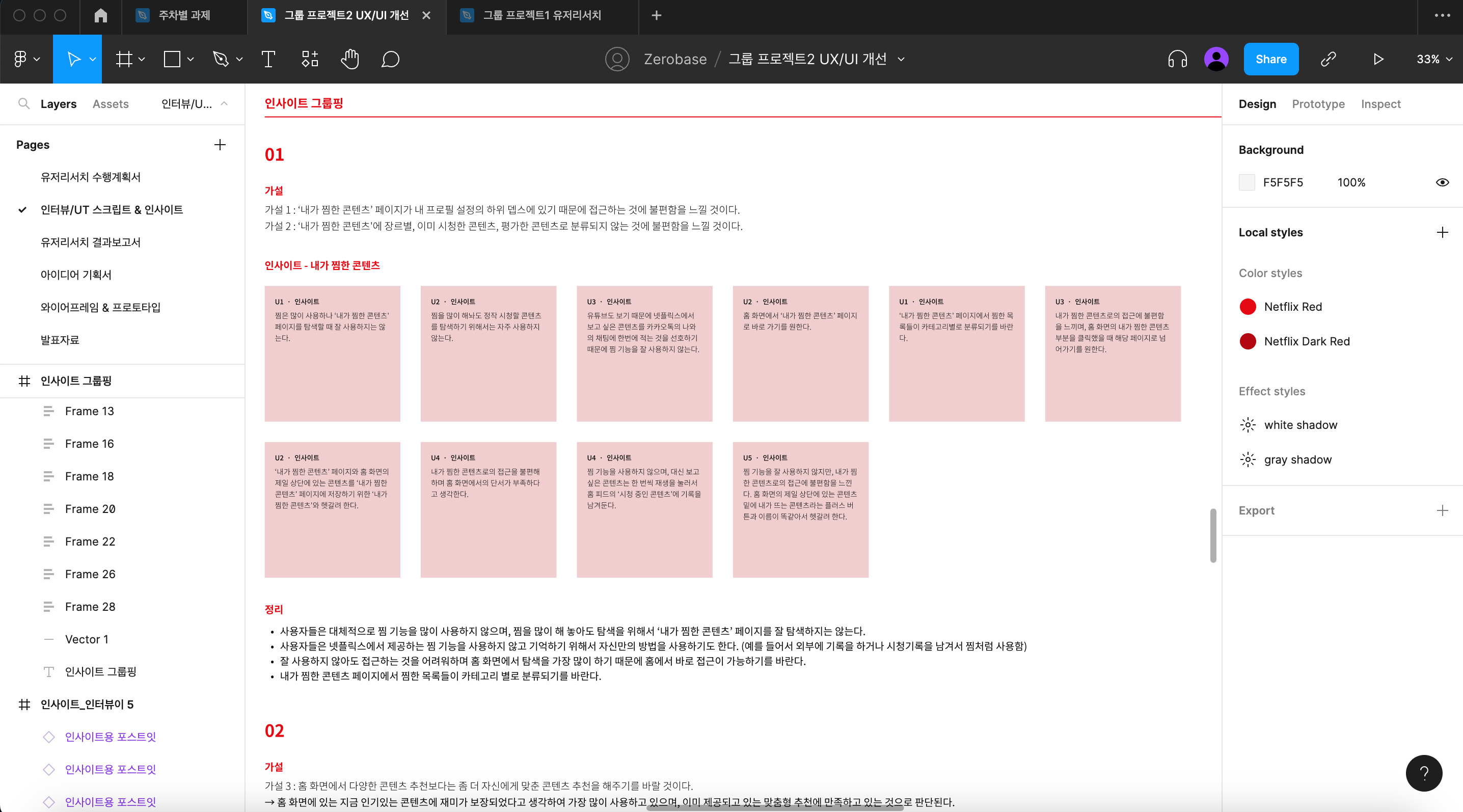
Task: Open the 발표자료 page
Action: tap(60, 340)
